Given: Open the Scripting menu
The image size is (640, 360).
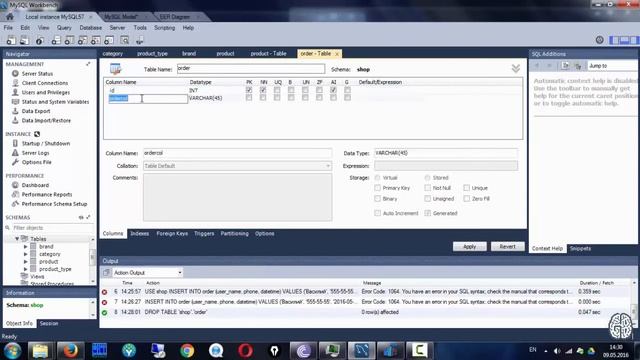Looking at the screenshot, I should [x=164, y=28].
